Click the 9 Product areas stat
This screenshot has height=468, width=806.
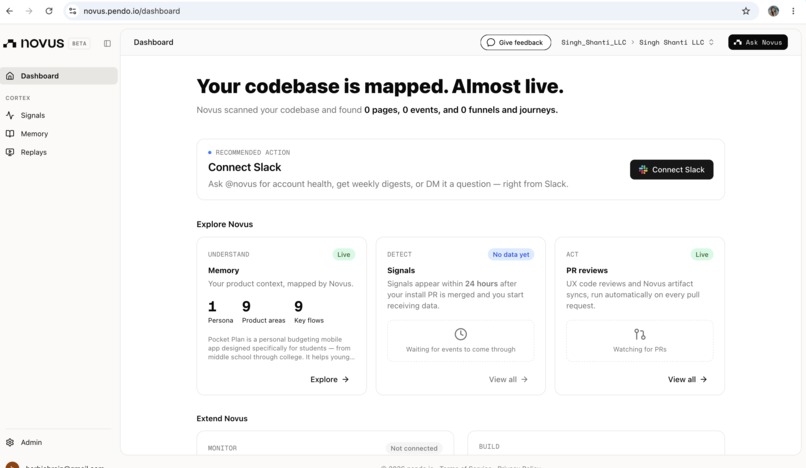[x=263, y=312]
